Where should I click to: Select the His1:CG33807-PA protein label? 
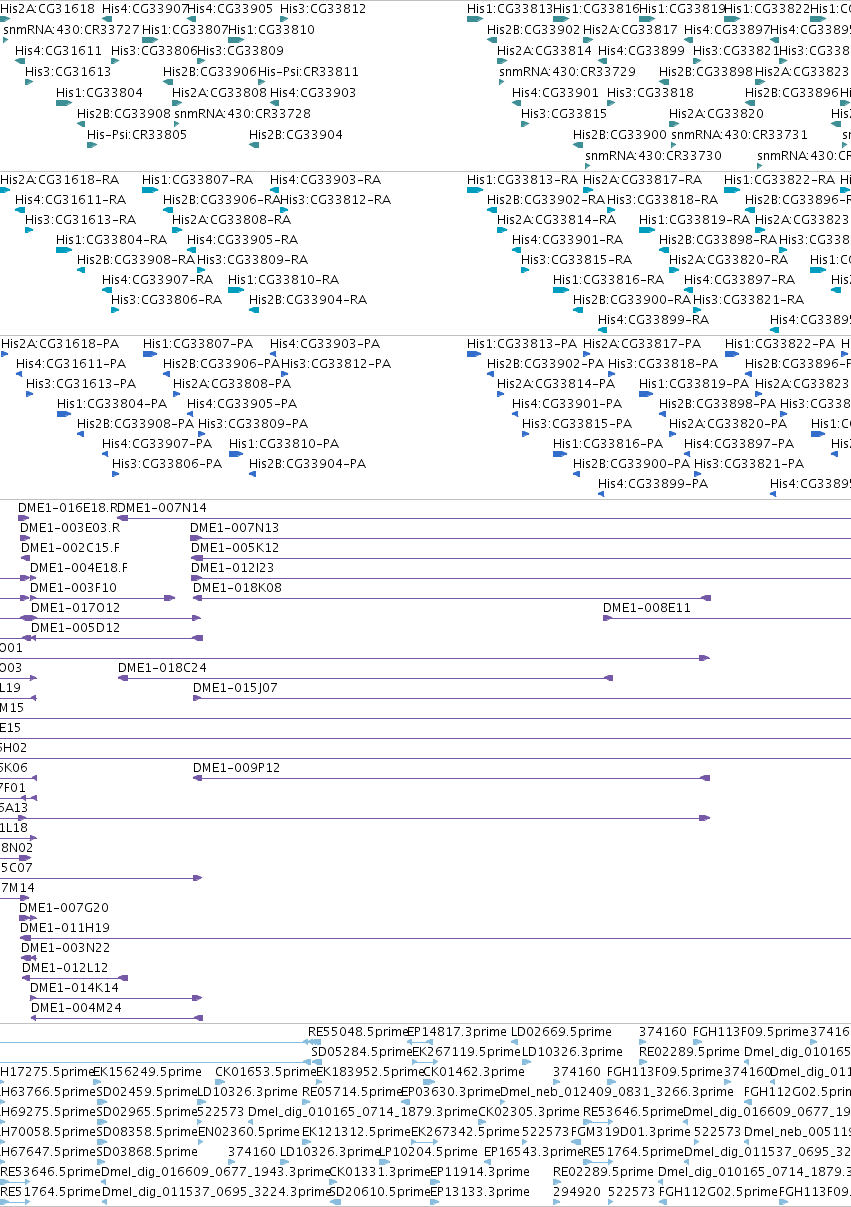pyautogui.click(x=198, y=344)
